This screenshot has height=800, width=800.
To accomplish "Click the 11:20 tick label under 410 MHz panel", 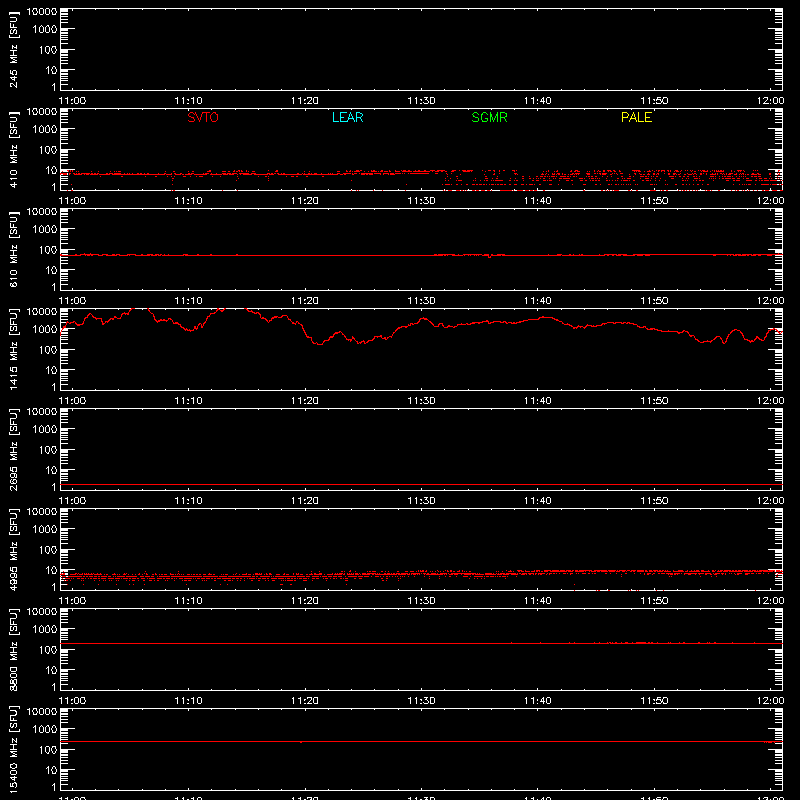I will [x=305, y=201].
